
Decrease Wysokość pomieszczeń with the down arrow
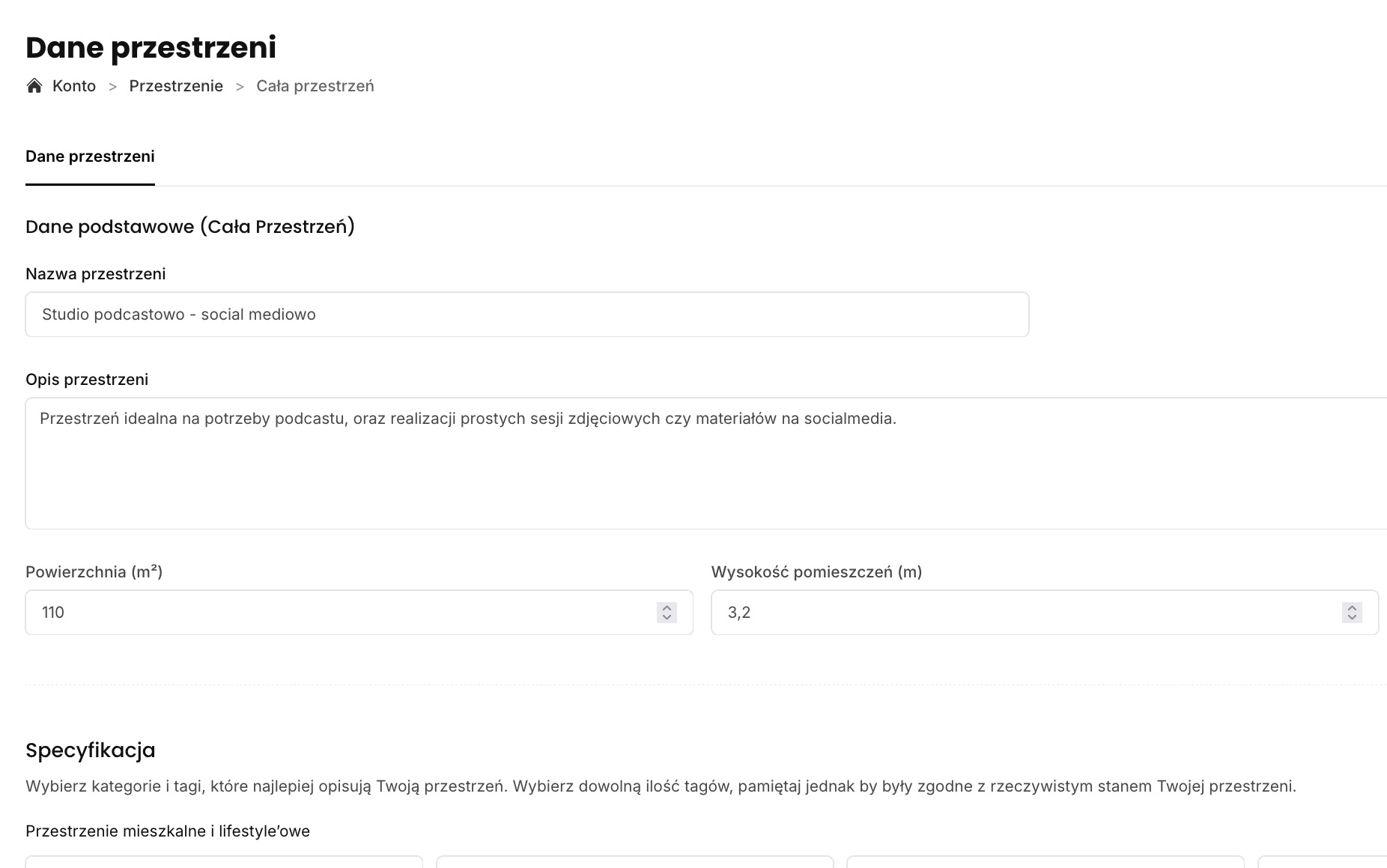[x=1352, y=618]
